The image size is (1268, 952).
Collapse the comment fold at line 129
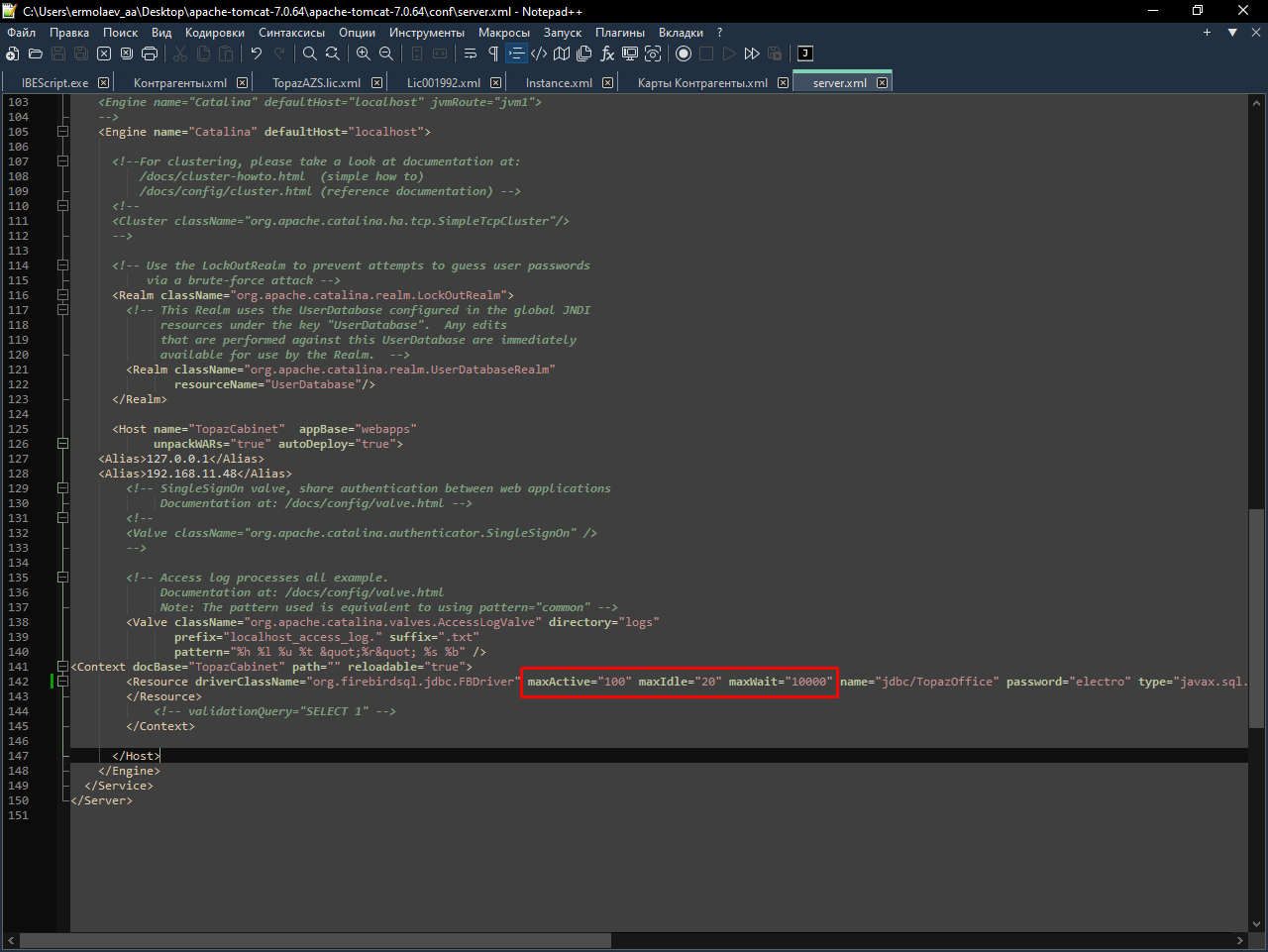62,488
